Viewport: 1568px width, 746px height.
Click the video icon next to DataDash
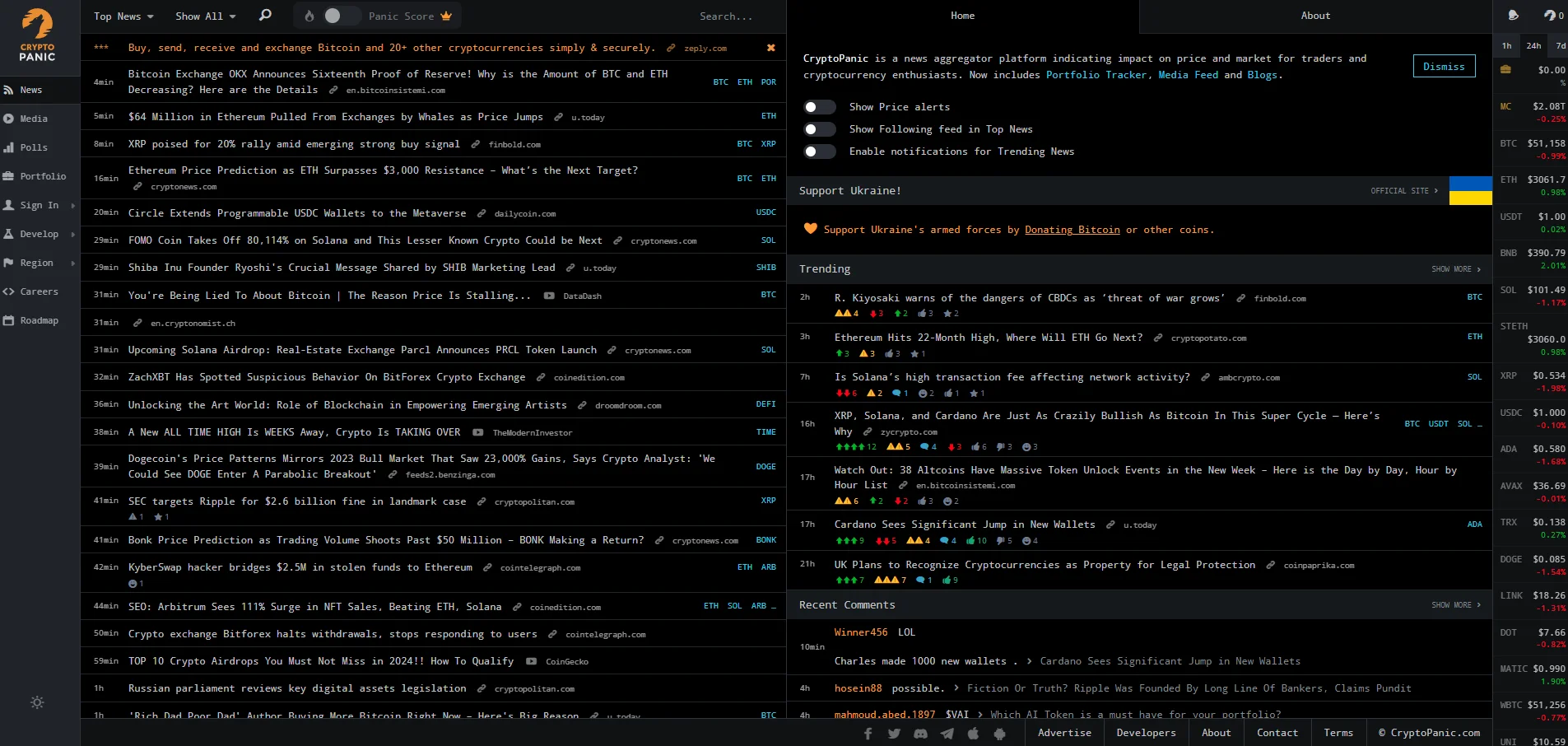[549, 296]
